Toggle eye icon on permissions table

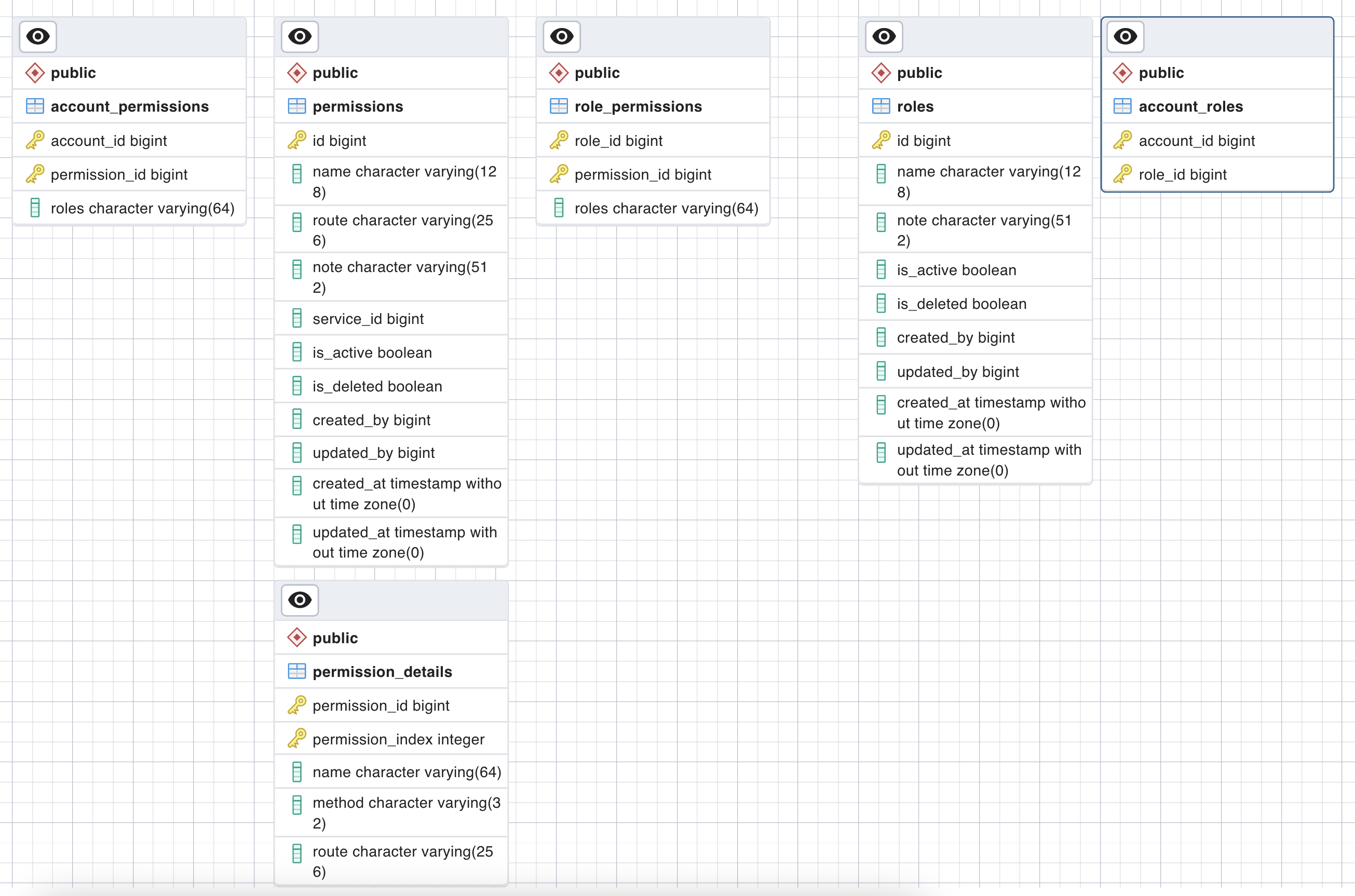click(300, 36)
